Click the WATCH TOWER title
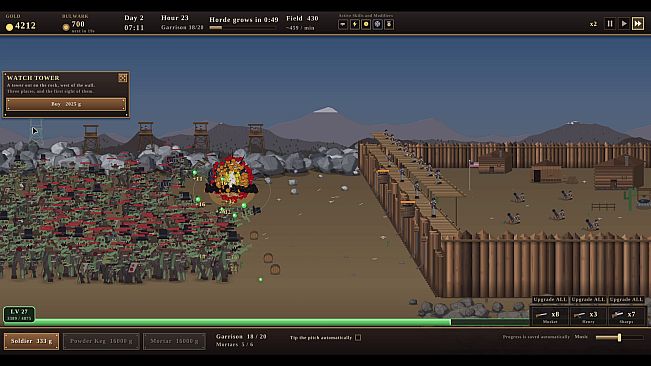 point(33,78)
